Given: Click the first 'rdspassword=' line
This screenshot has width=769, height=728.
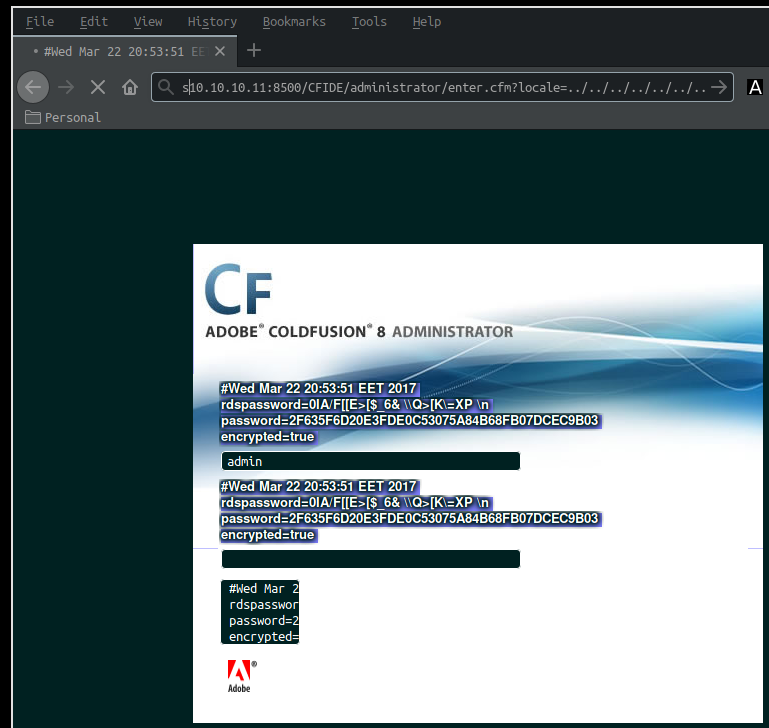Looking at the screenshot, I should [355, 405].
